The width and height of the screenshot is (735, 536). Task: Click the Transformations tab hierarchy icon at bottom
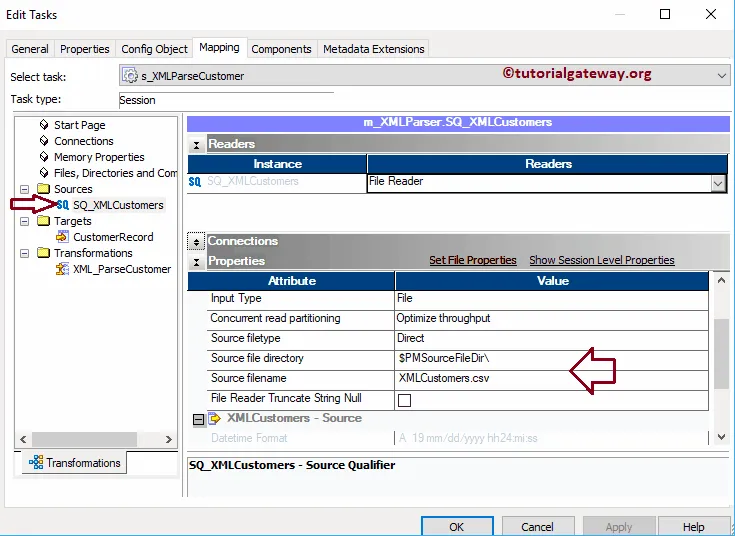(x=36, y=462)
